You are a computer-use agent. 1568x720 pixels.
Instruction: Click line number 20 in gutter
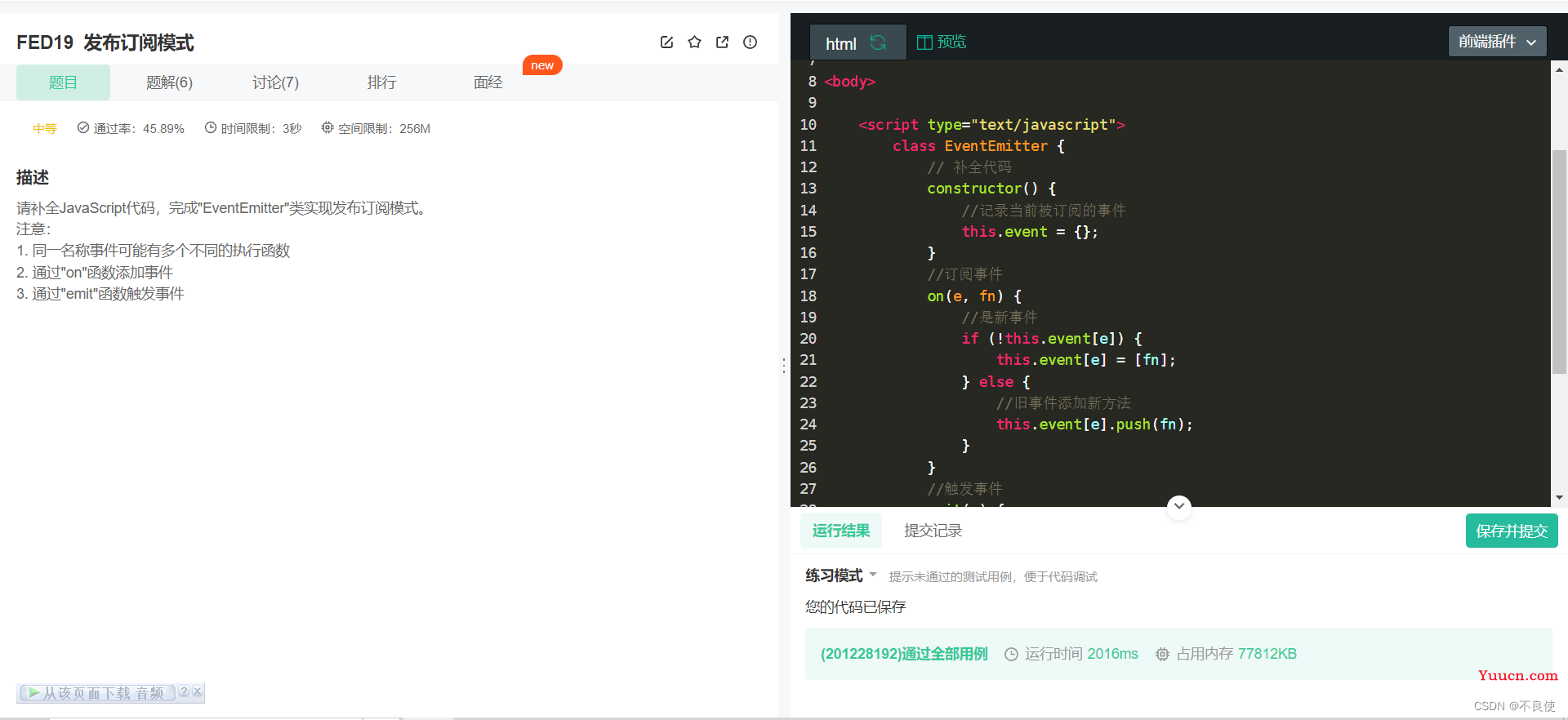coord(808,339)
